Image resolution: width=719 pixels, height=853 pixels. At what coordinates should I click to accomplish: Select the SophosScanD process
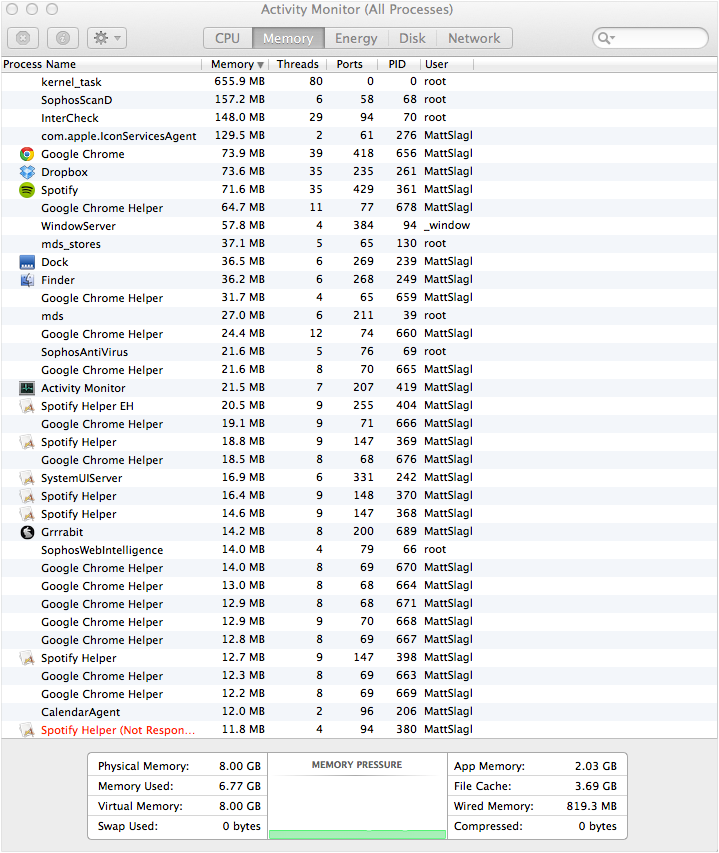[359, 100]
